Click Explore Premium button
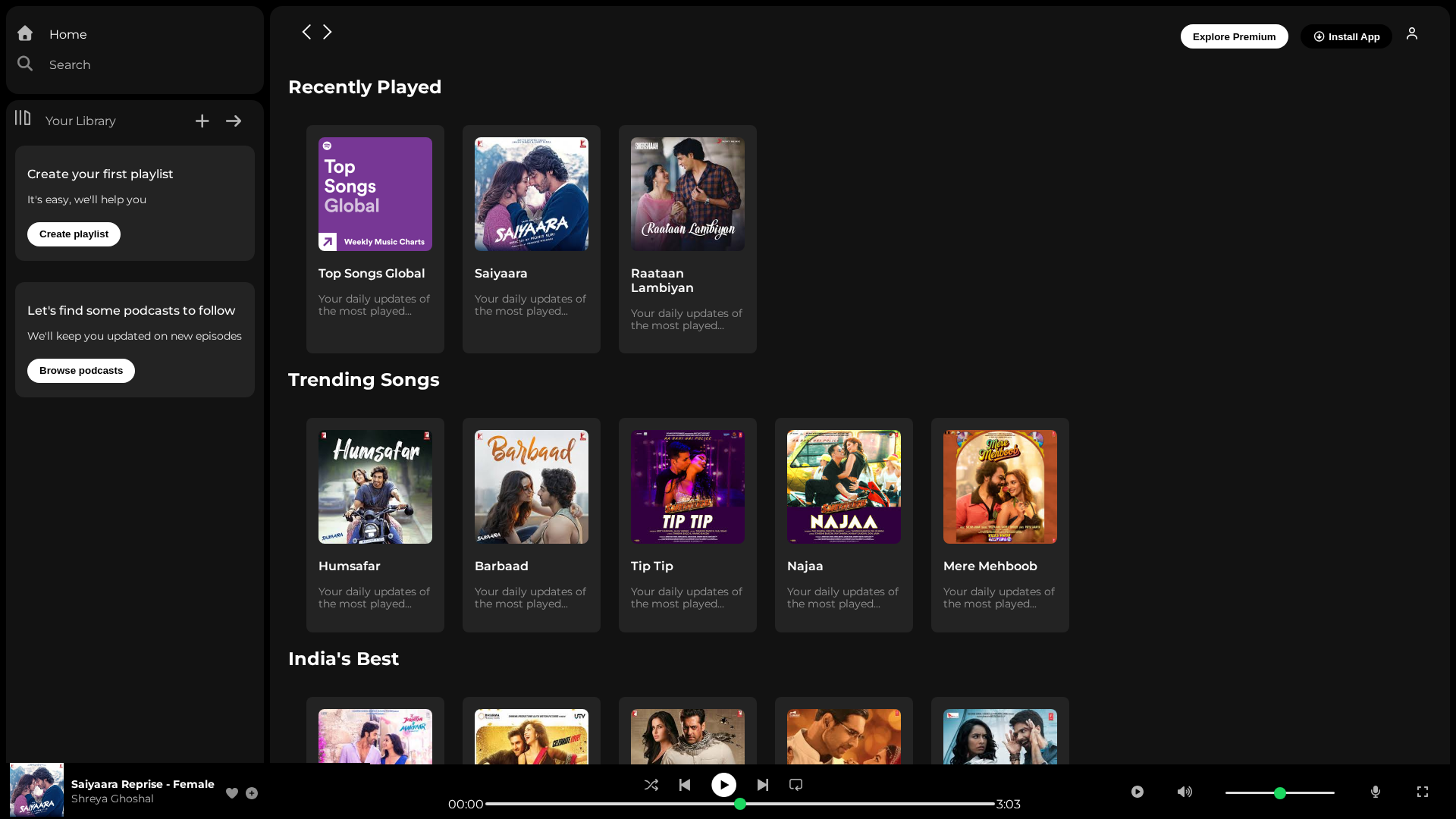 click(x=1234, y=36)
